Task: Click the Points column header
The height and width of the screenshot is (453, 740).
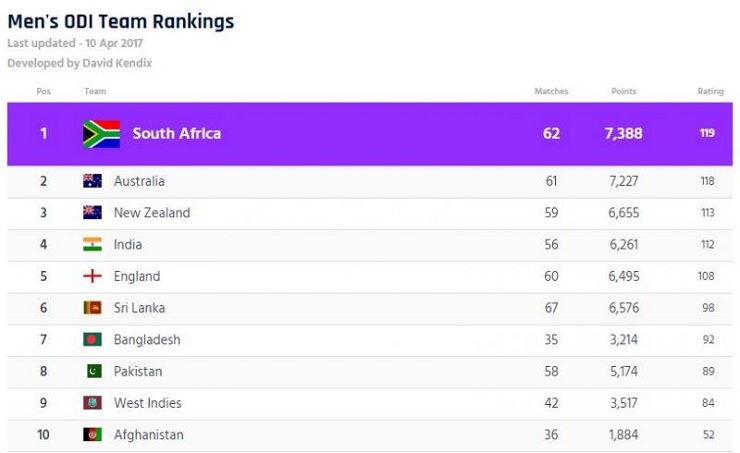Action: [624, 91]
